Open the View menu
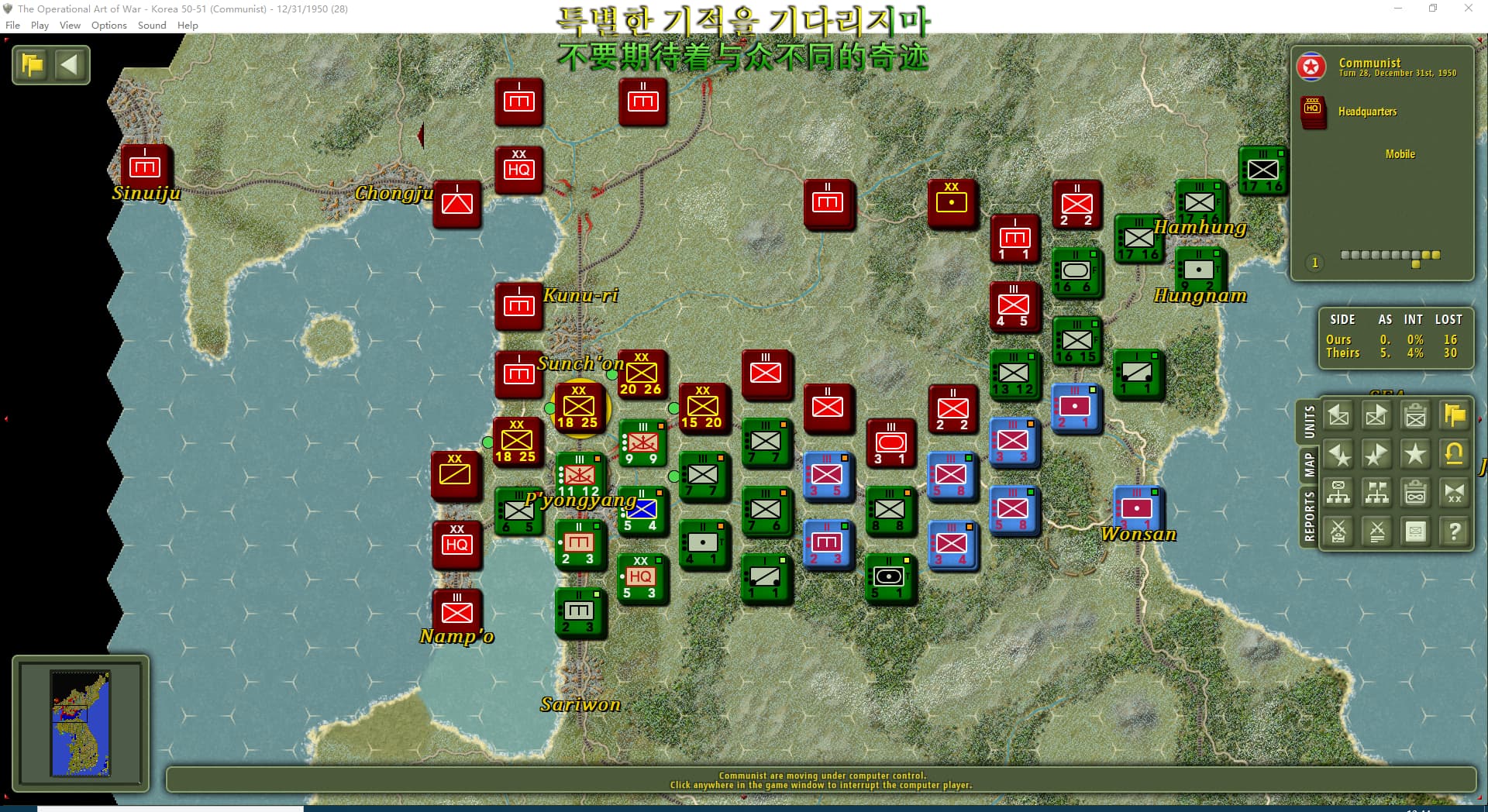 tap(70, 25)
